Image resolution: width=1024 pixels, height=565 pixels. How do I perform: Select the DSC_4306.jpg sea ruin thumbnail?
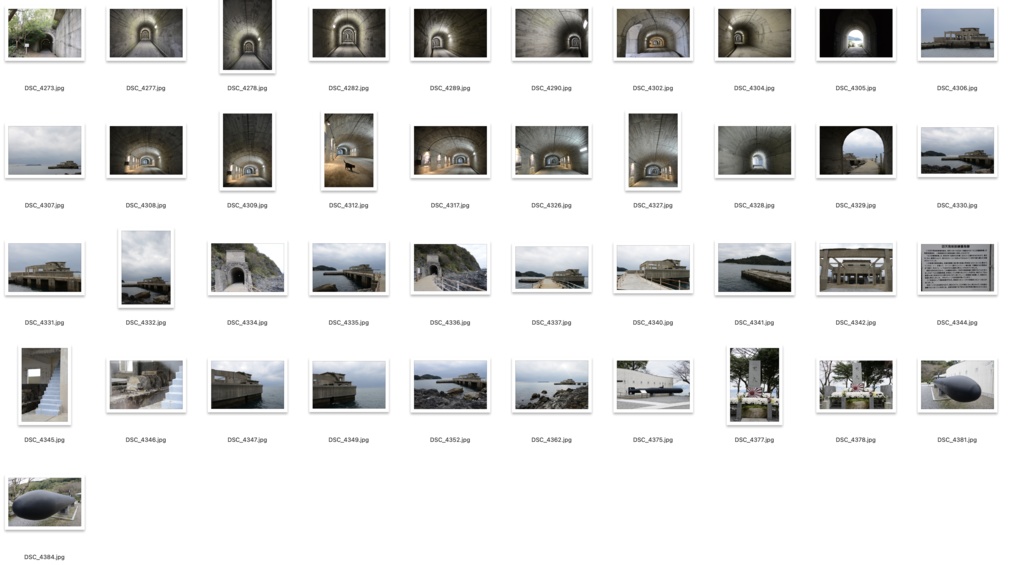(957, 33)
